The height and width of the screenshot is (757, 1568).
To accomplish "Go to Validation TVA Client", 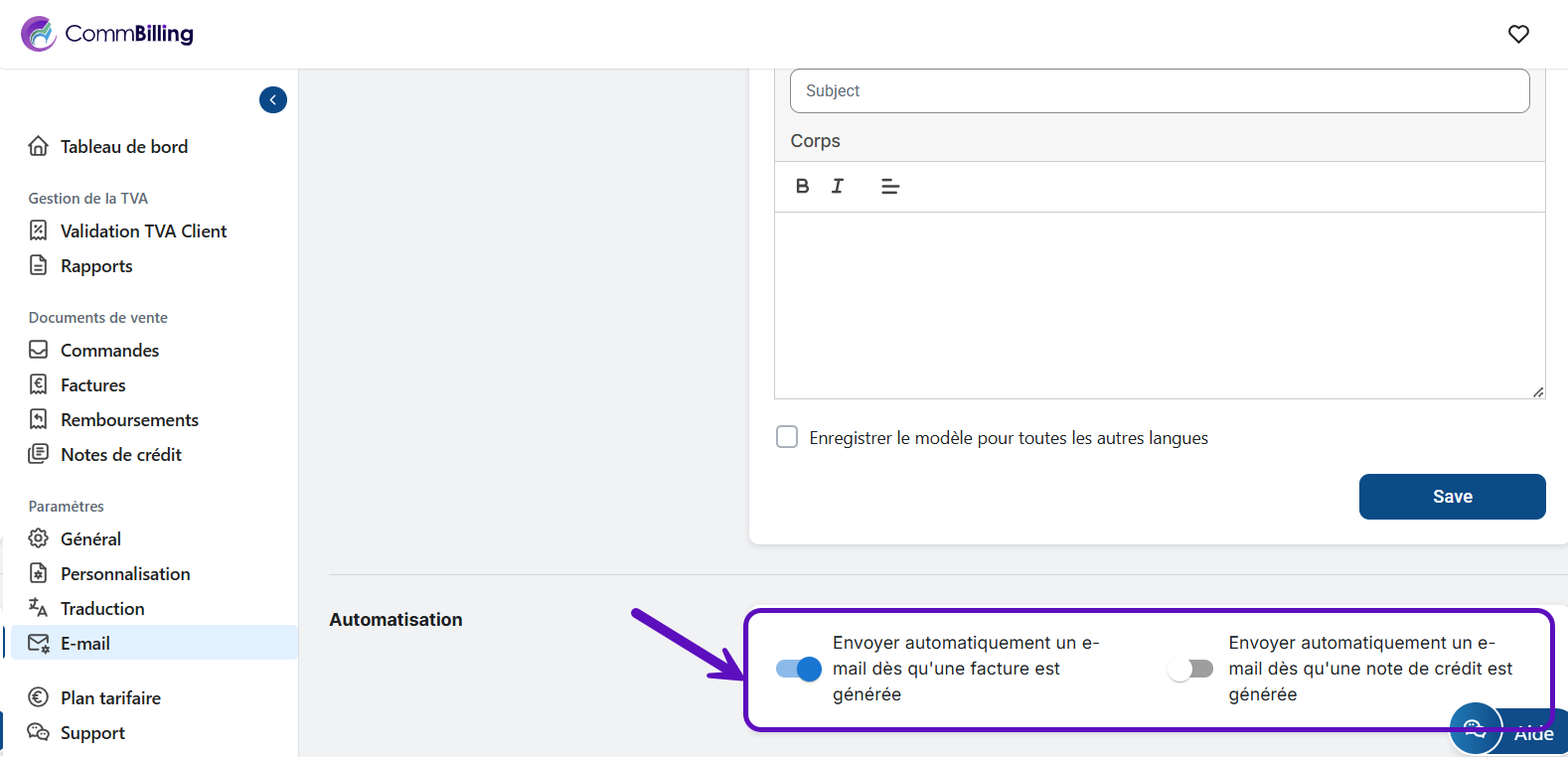I will click(143, 230).
